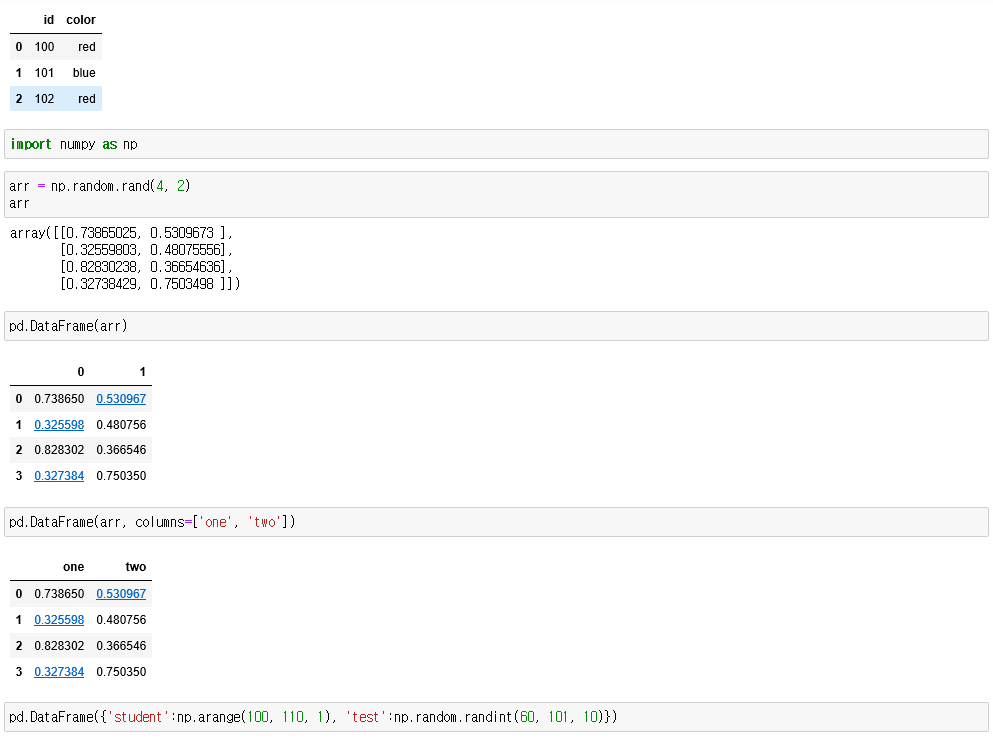This screenshot has height=738, width=993.
Task: Click the 'blue' color cell
Action: [x=84, y=73]
